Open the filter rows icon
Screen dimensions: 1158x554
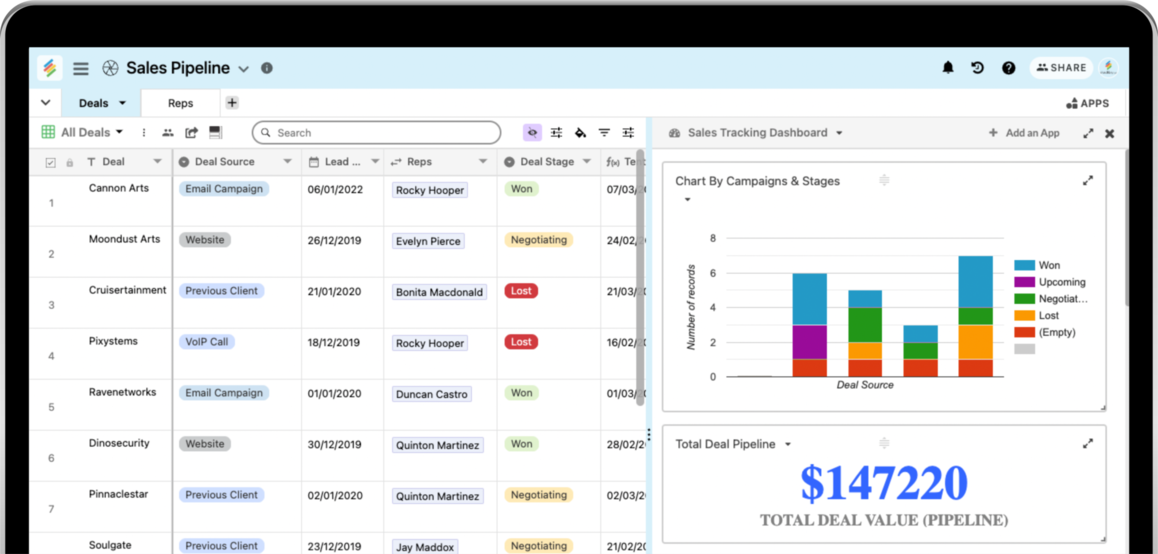point(604,132)
